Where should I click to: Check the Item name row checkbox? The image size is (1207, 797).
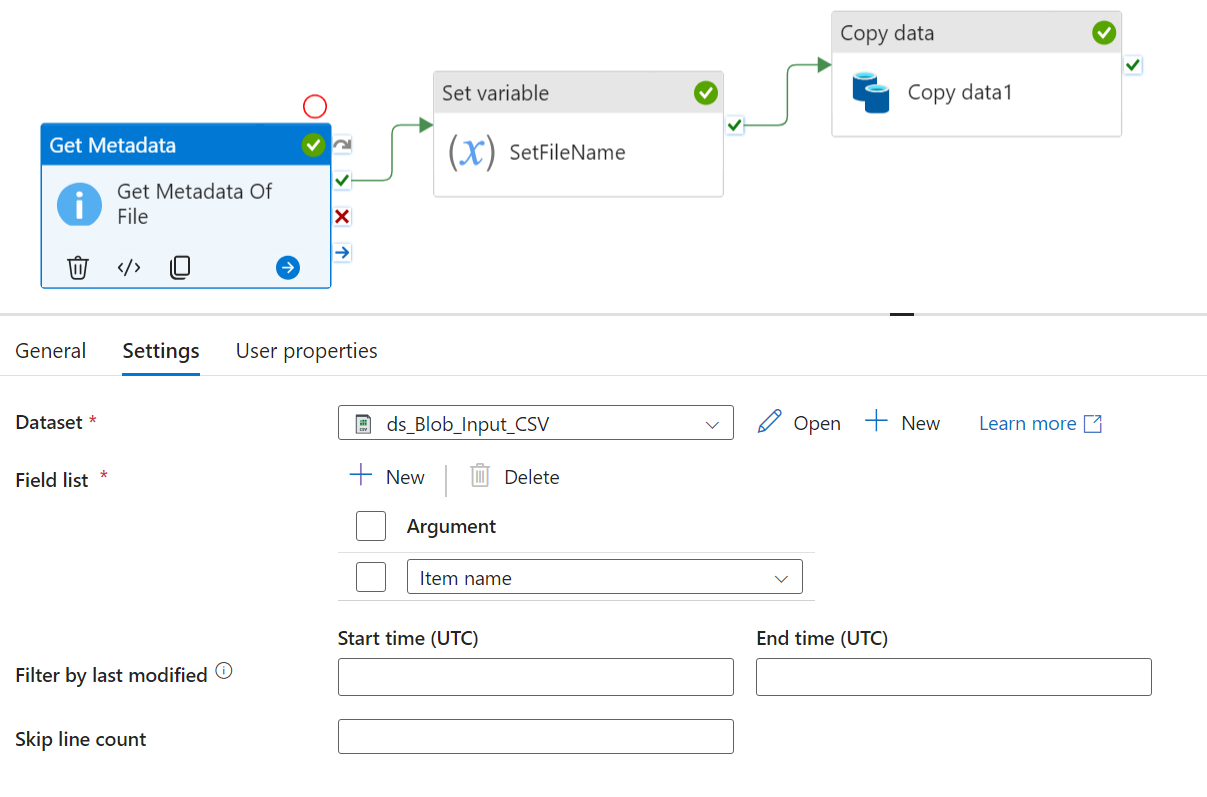coord(371,577)
